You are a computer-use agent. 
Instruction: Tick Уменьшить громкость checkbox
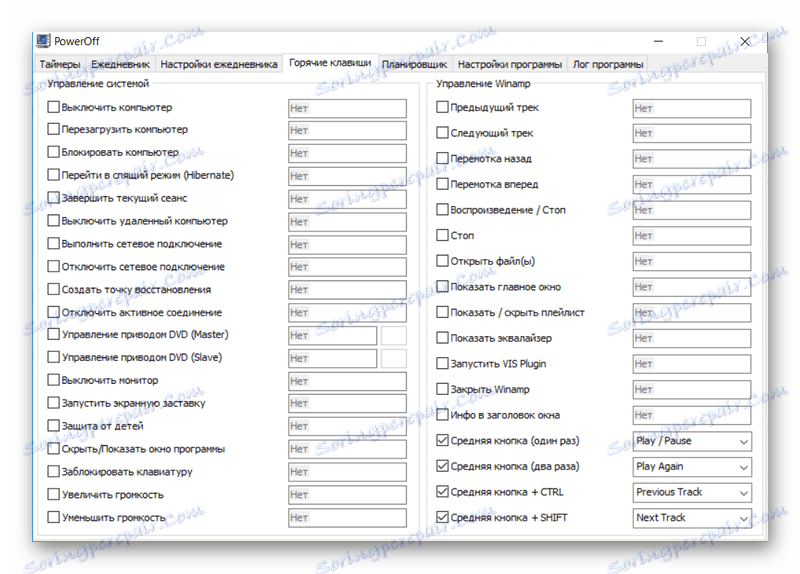click(54, 517)
